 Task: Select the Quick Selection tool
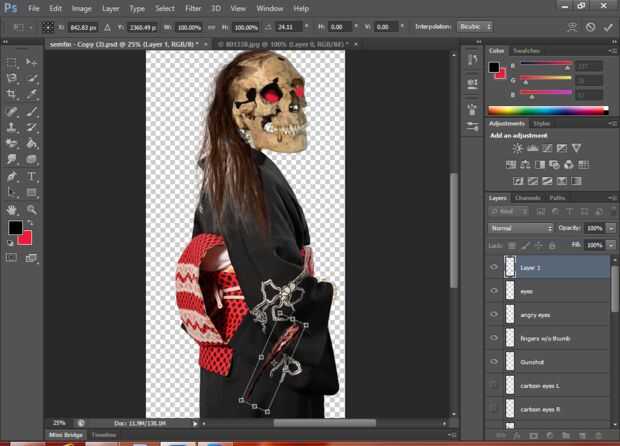[x=31, y=78]
